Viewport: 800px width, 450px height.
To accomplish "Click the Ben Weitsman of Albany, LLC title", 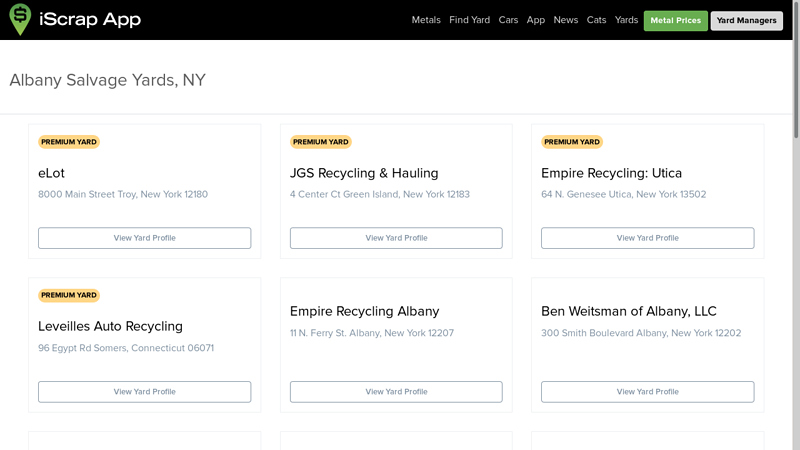I will click(x=629, y=311).
